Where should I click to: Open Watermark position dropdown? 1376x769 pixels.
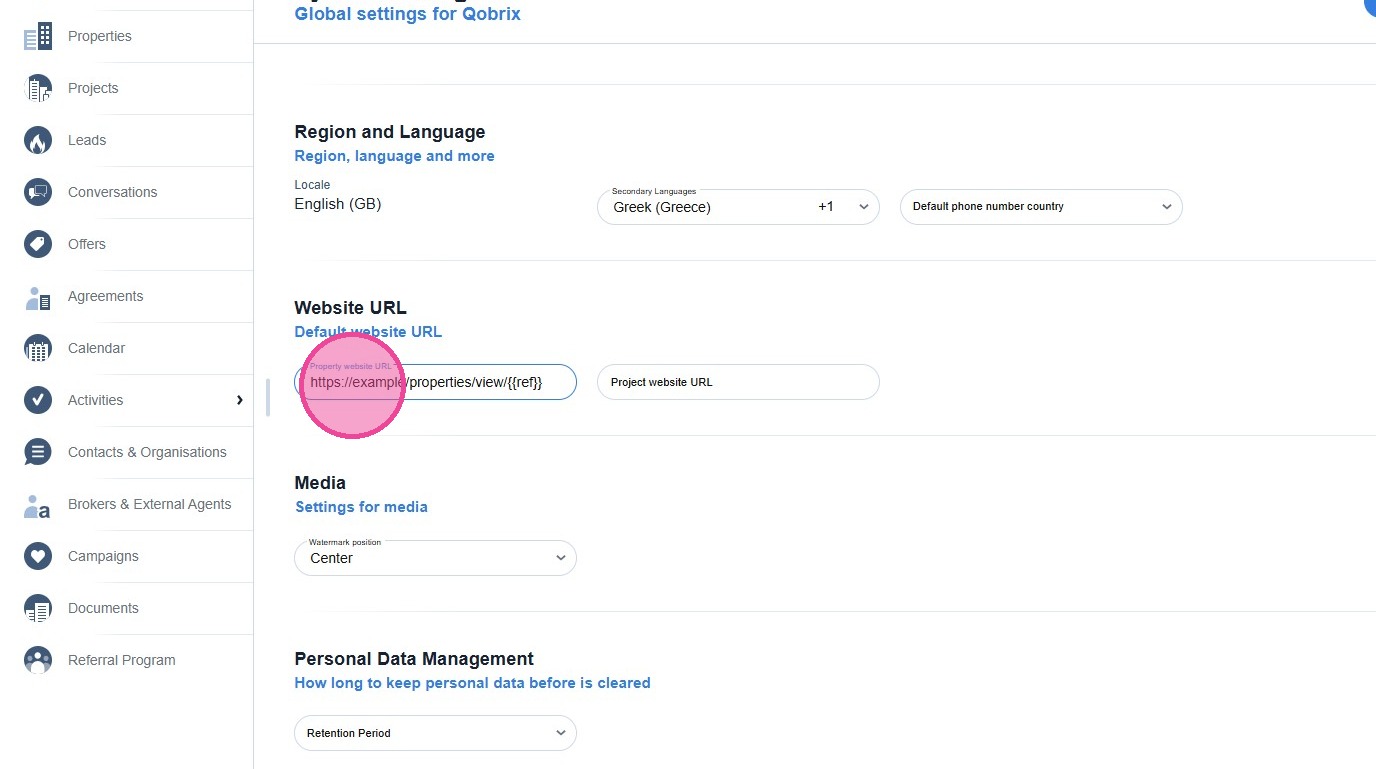[435, 558]
